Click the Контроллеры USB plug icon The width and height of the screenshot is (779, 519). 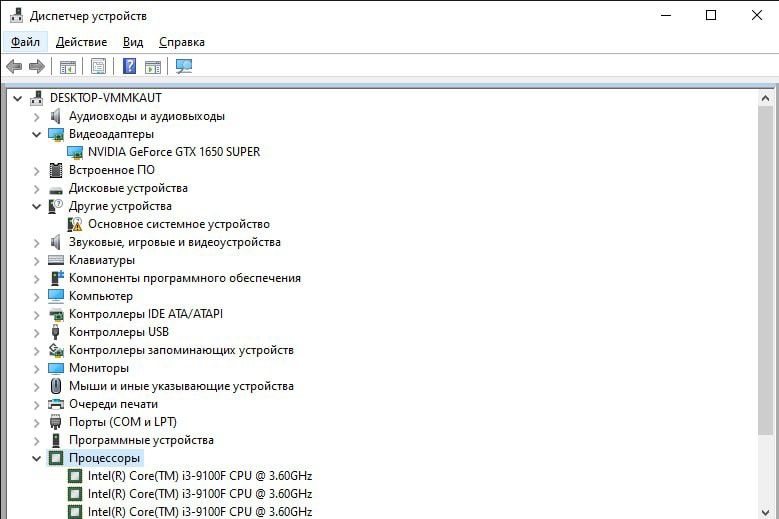56,332
